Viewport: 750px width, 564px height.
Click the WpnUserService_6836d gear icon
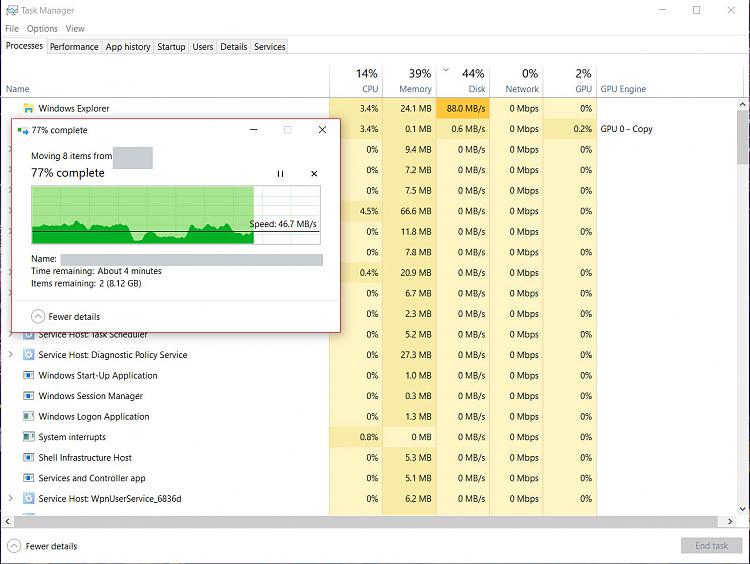coord(29,498)
